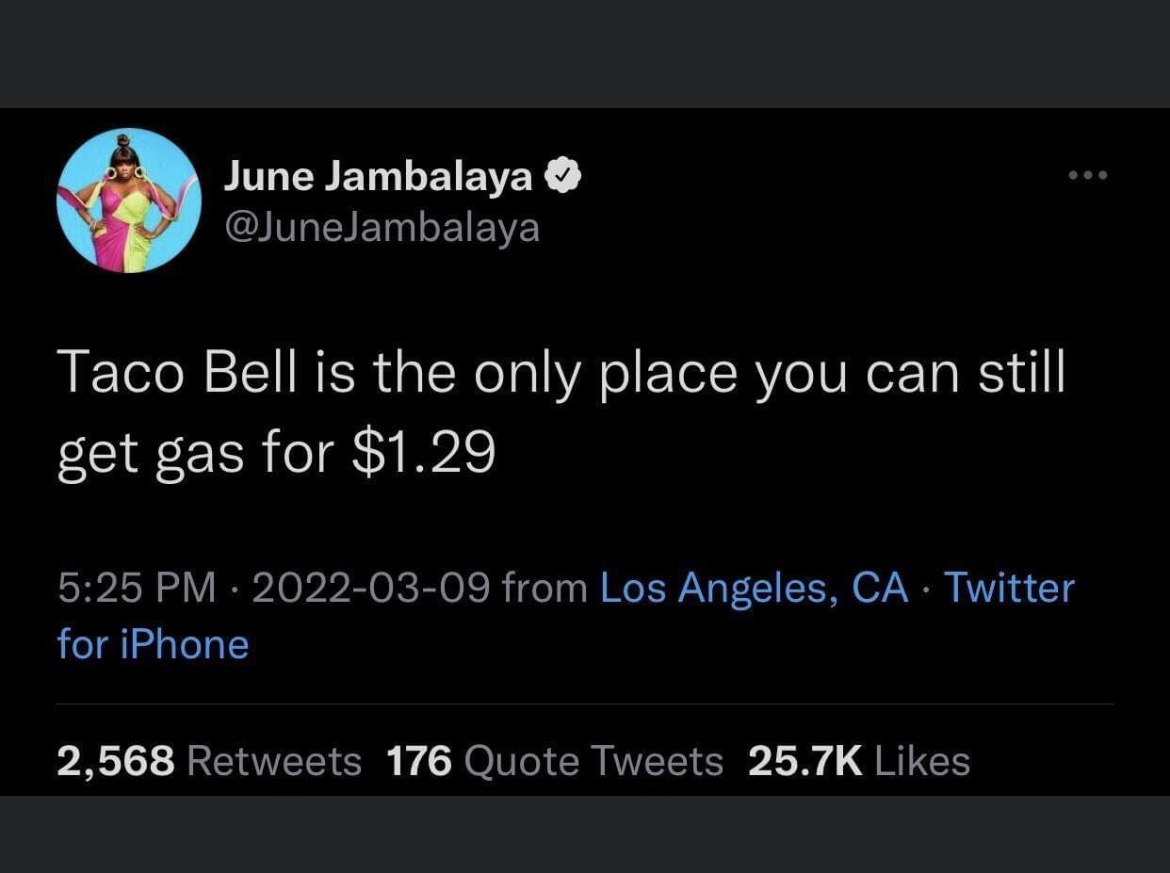Open the @JuneJambalaya handle
The image size is (1170, 873).
click(x=382, y=228)
